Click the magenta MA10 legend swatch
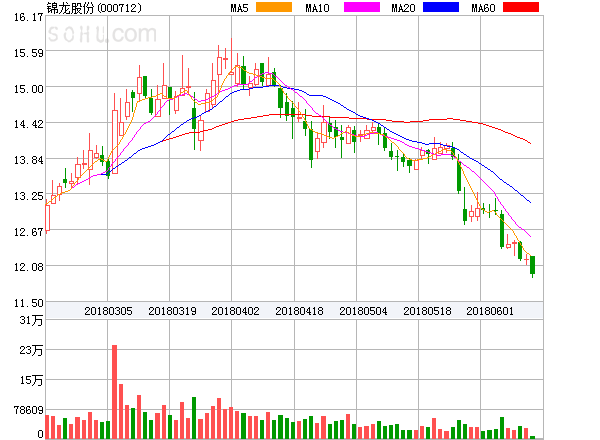This screenshot has width=600, height=440. click(x=362, y=7)
